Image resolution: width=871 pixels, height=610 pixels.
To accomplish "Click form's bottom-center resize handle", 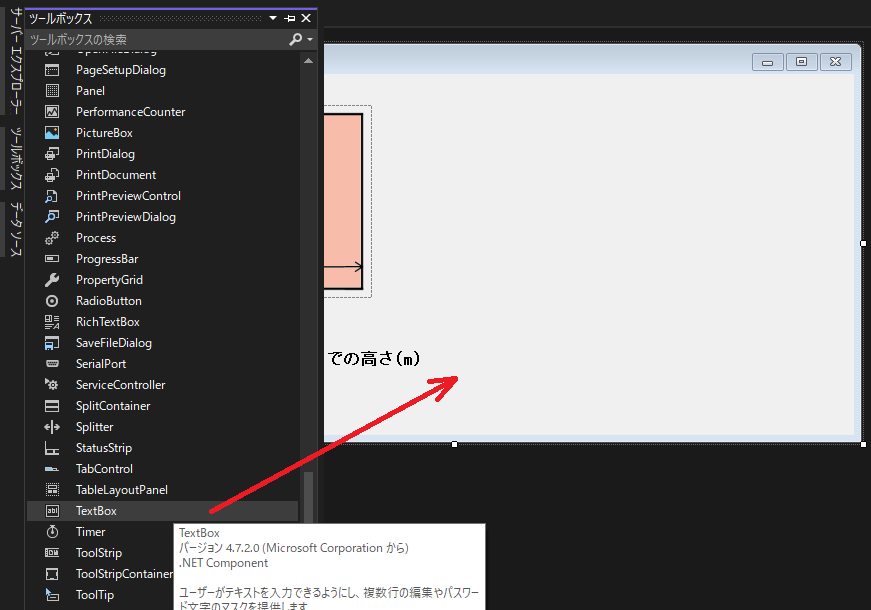I will pos(454,444).
